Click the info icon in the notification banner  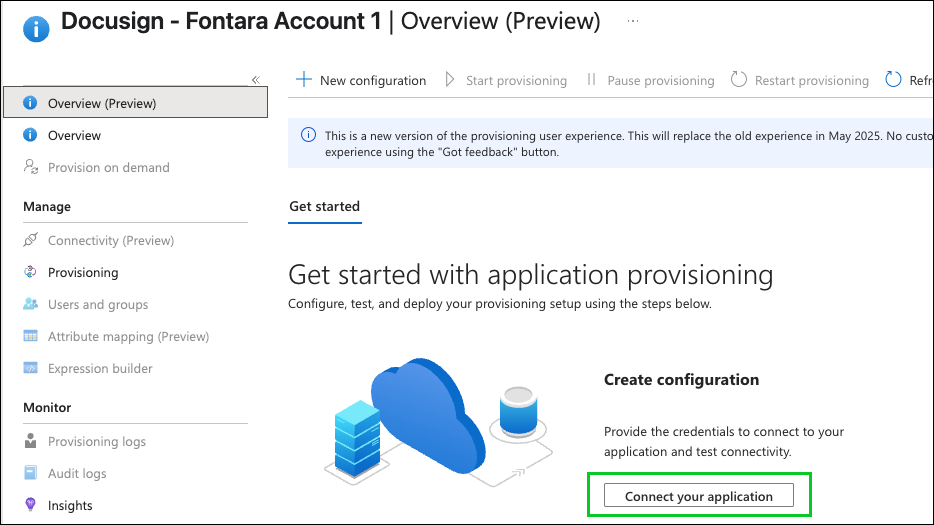coord(307,135)
